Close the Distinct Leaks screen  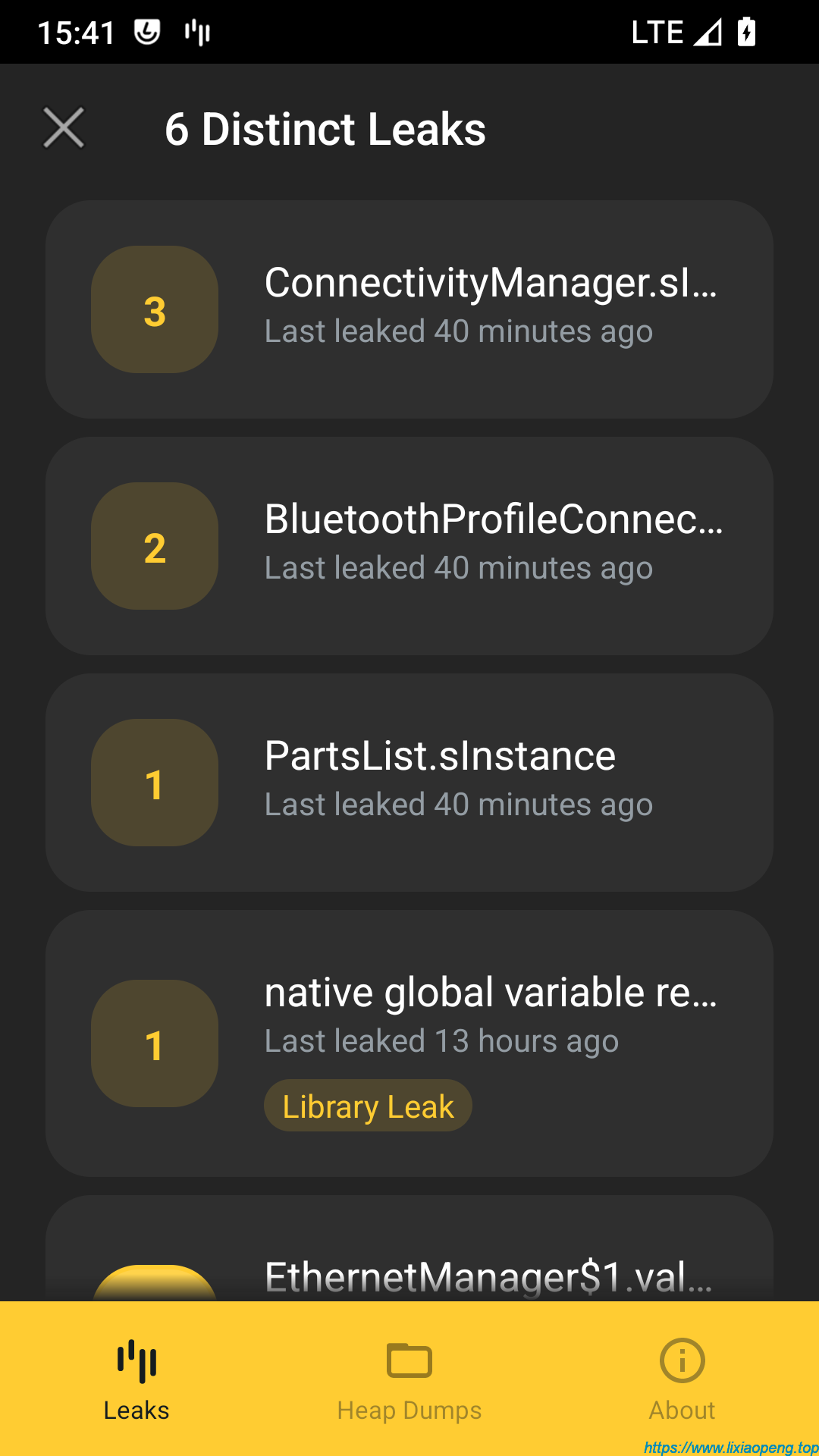pos(64,127)
